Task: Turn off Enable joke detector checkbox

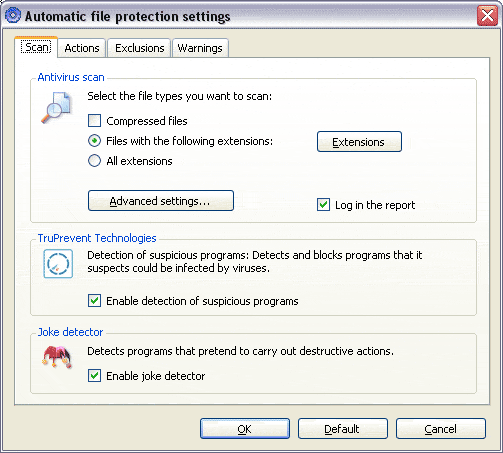Action: tap(94, 376)
